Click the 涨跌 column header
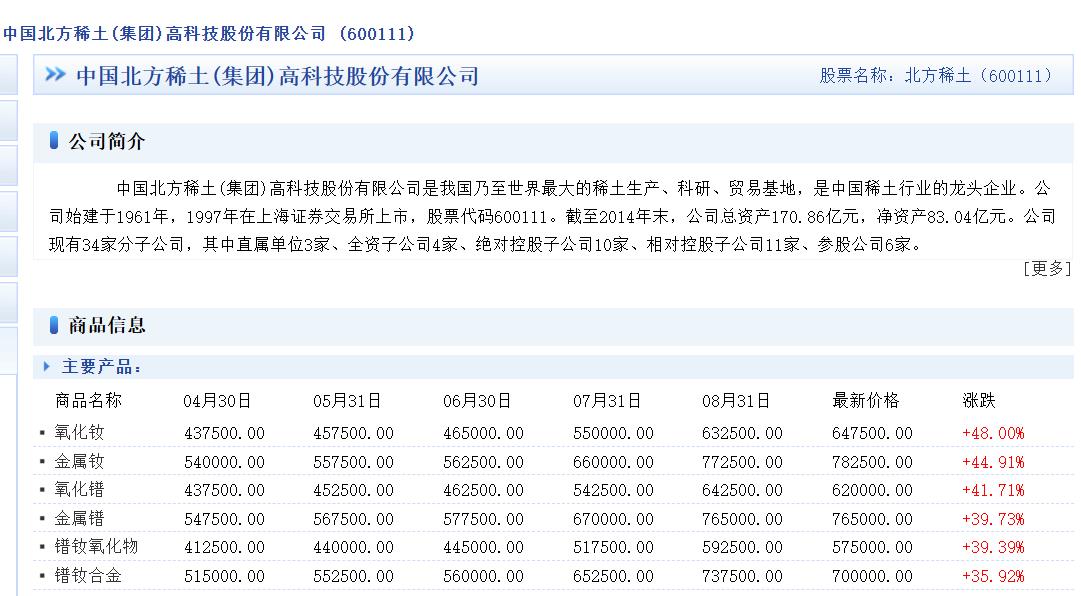Viewport: 1081px width, 596px height. point(979,400)
